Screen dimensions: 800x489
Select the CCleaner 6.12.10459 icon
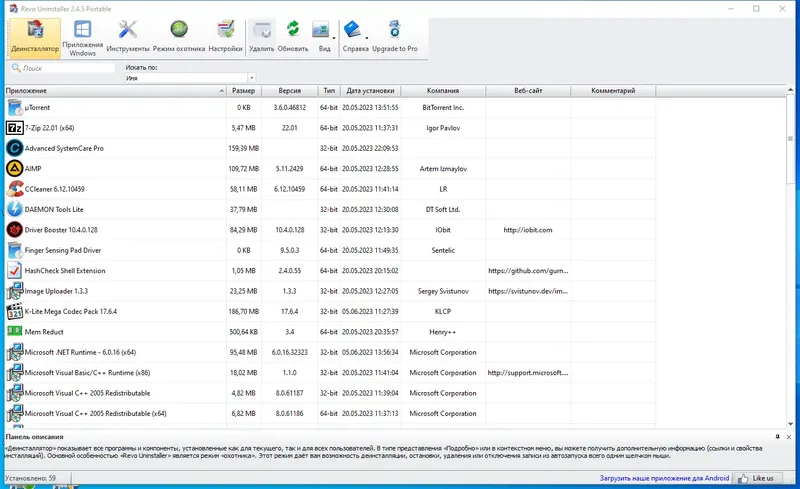15,189
